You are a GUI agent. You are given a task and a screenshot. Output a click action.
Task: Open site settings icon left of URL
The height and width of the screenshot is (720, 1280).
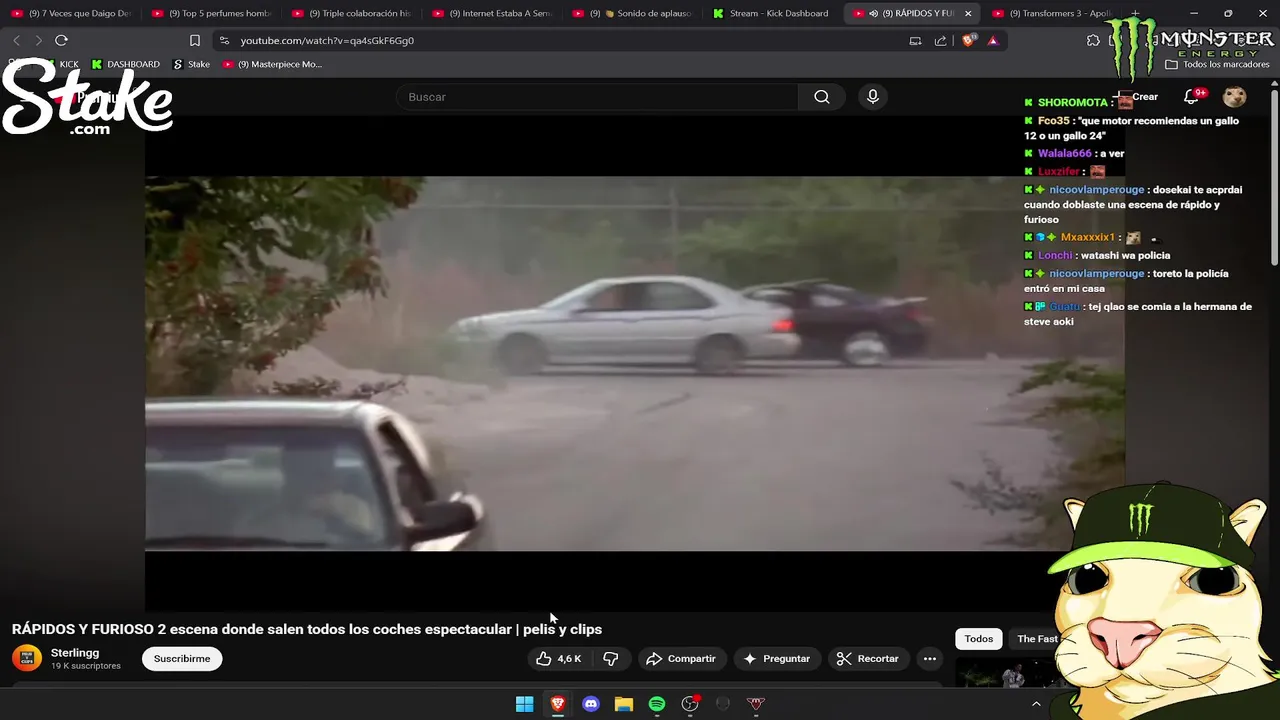[224, 40]
